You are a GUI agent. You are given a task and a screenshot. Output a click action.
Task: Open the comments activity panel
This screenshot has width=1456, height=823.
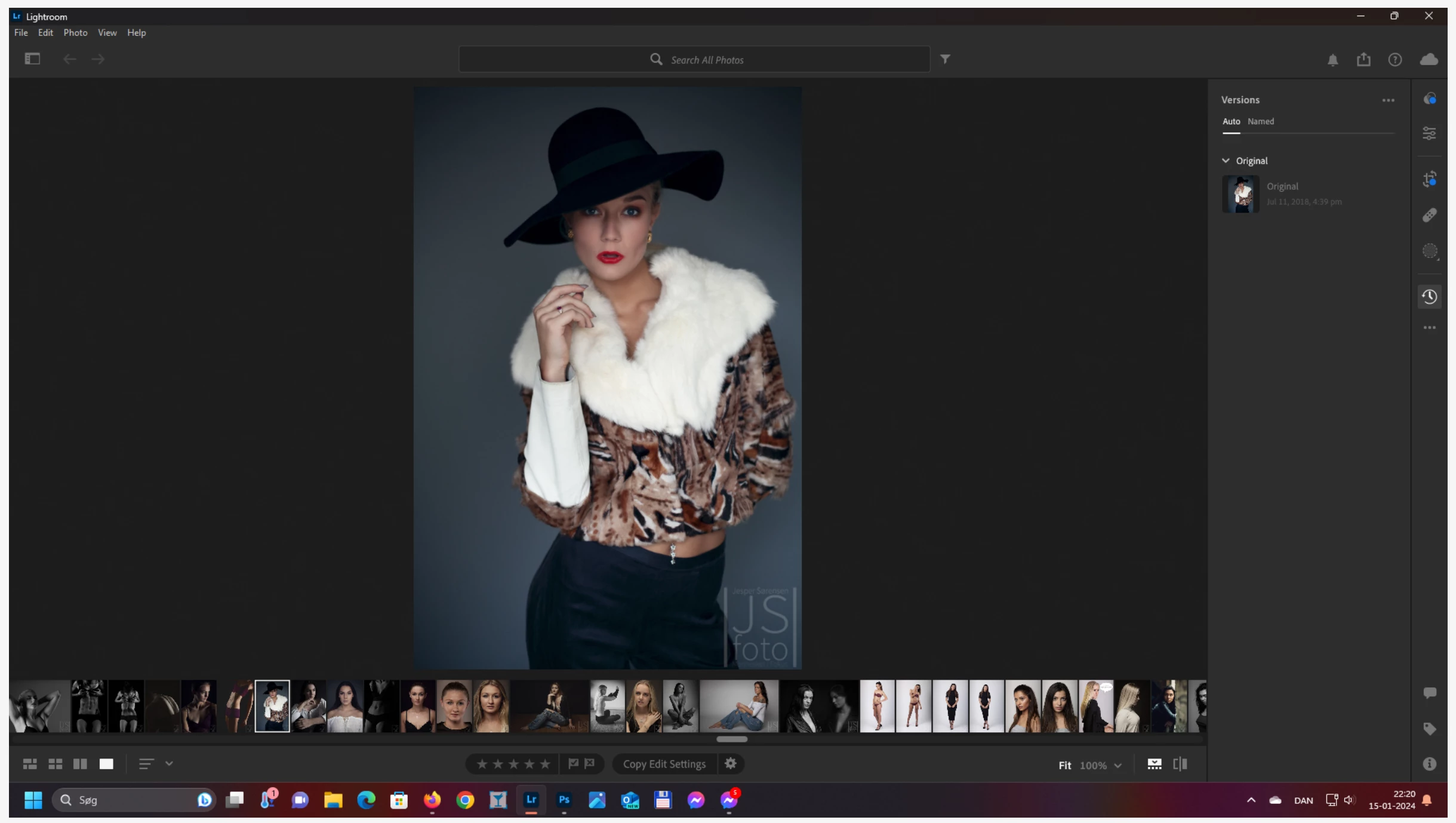(x=1429, y=693)
